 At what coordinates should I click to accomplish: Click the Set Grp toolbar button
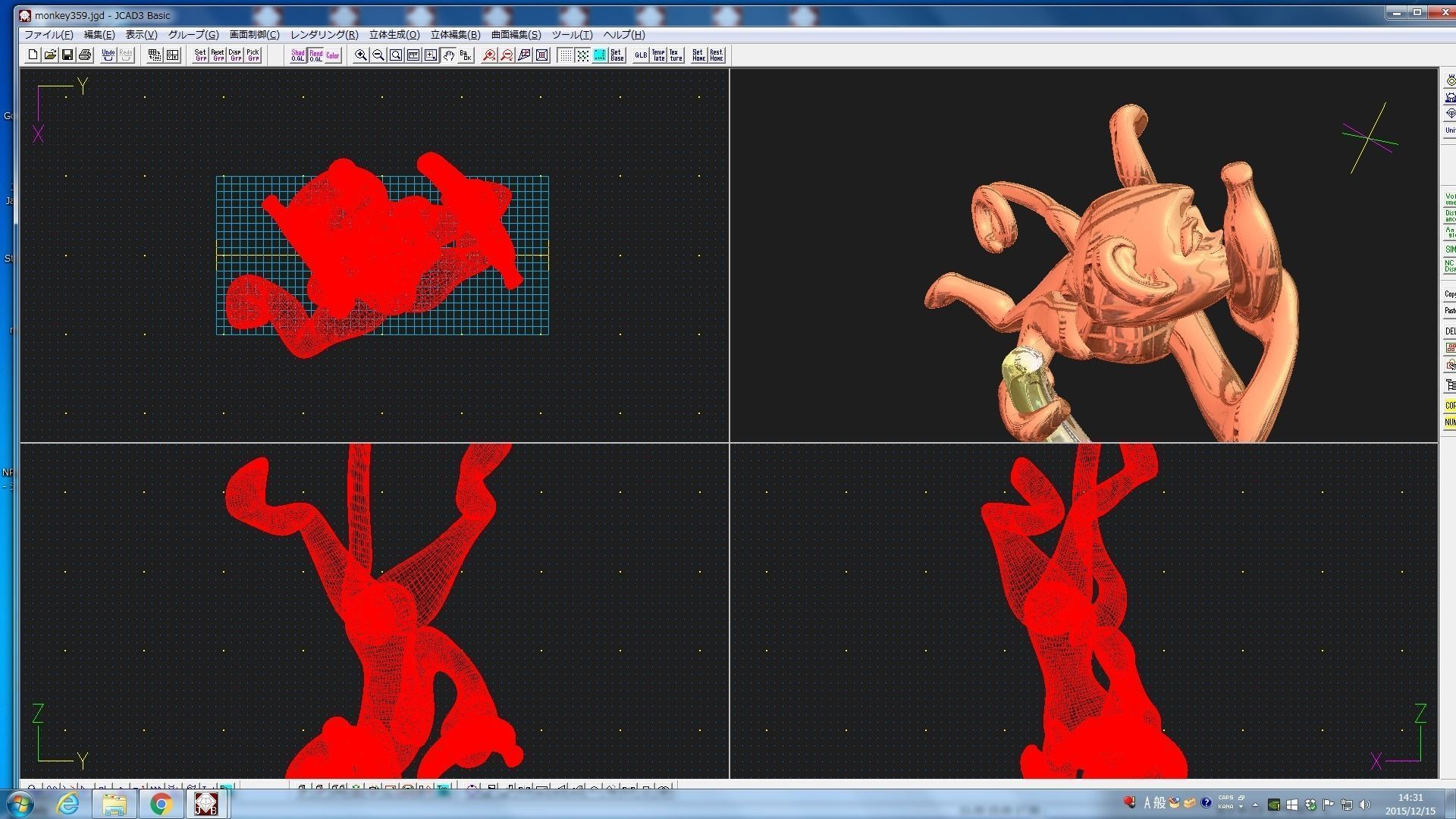click(200, 55)
